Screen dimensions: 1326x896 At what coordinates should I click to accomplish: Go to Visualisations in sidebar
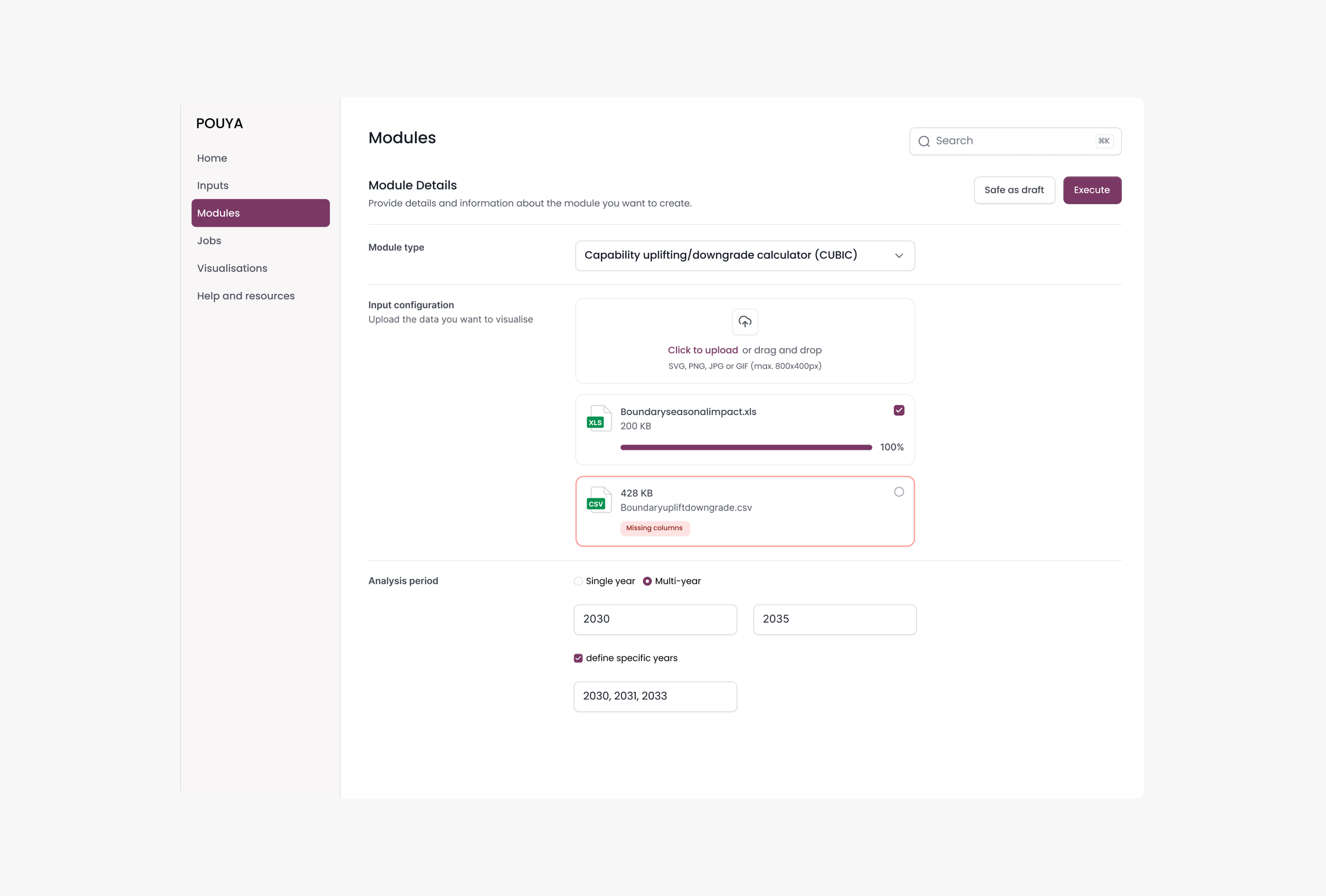coord(232,268)
